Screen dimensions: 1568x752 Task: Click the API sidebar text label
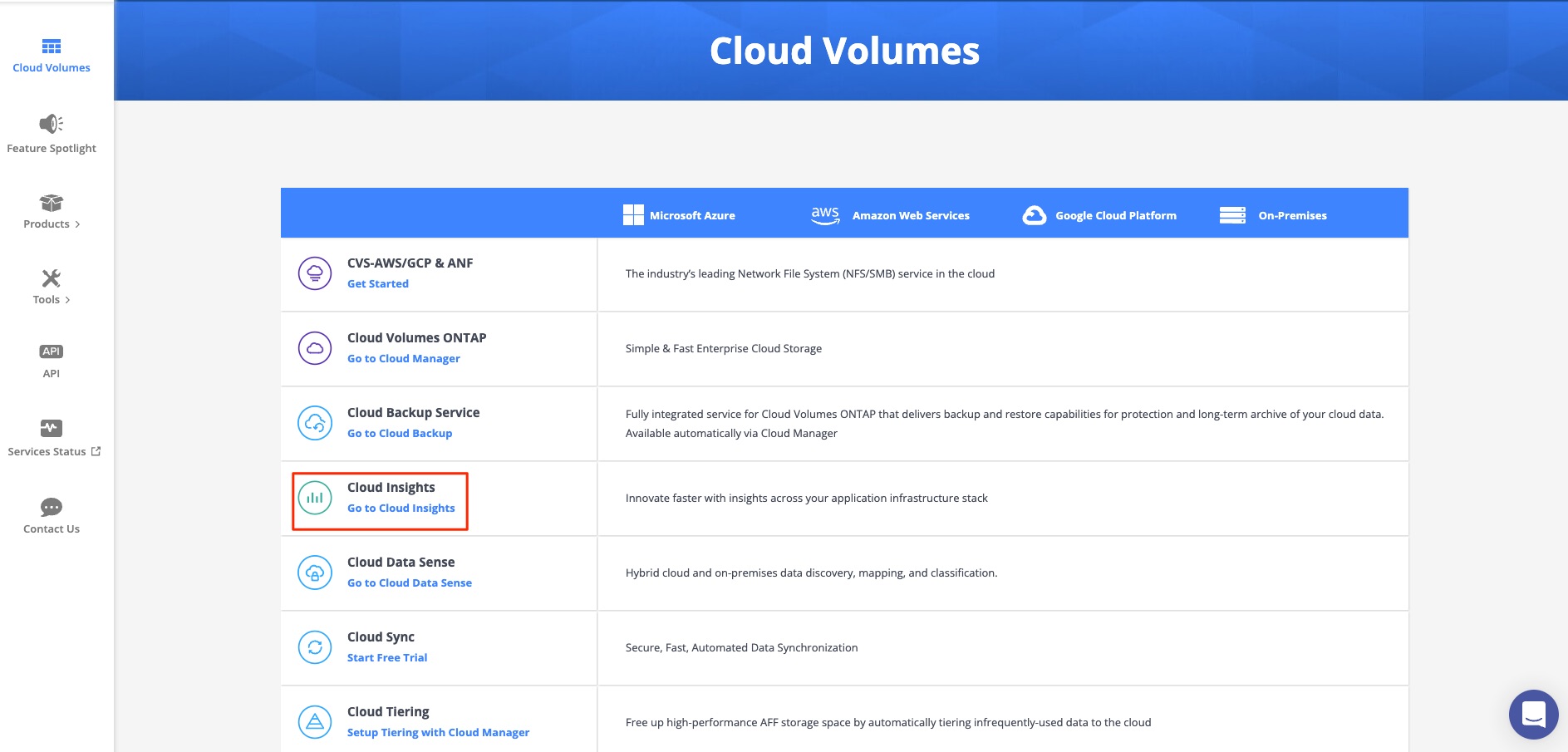[x=52, y=373]
